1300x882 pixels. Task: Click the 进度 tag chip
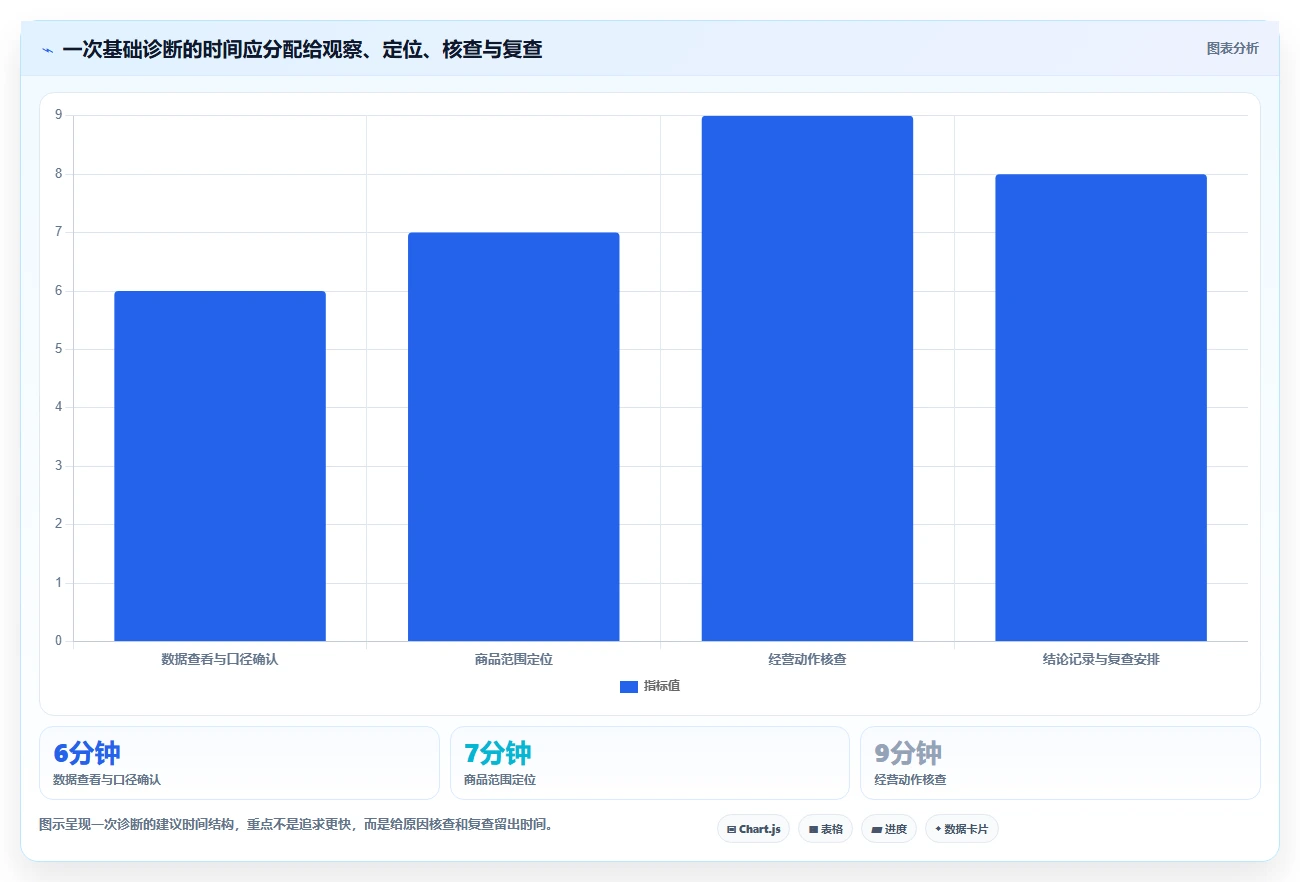[x=889, y=829]
